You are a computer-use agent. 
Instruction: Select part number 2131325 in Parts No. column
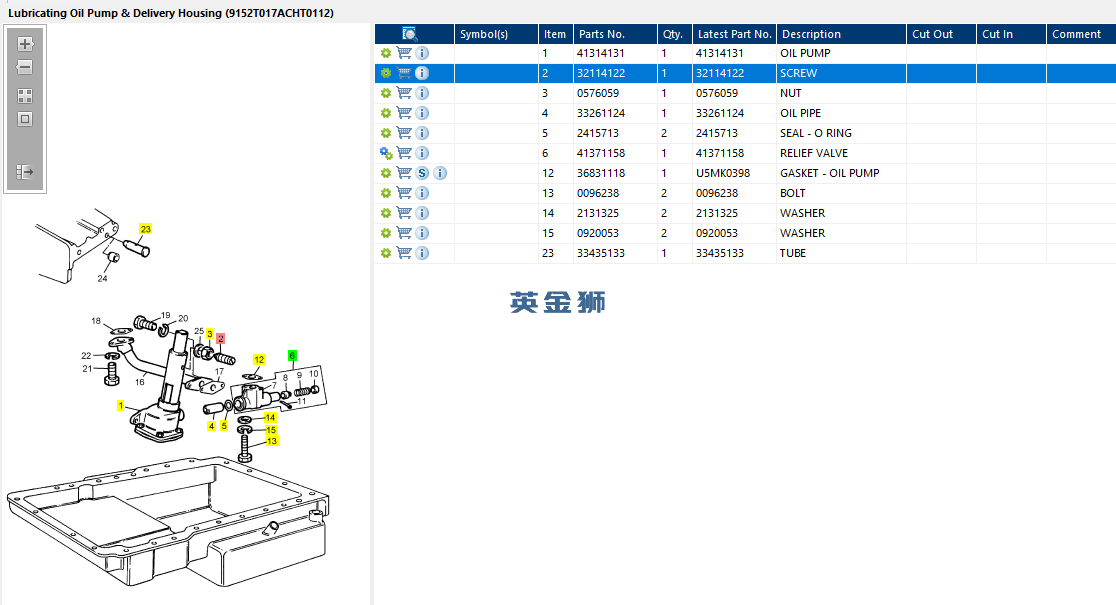[598, 213]
